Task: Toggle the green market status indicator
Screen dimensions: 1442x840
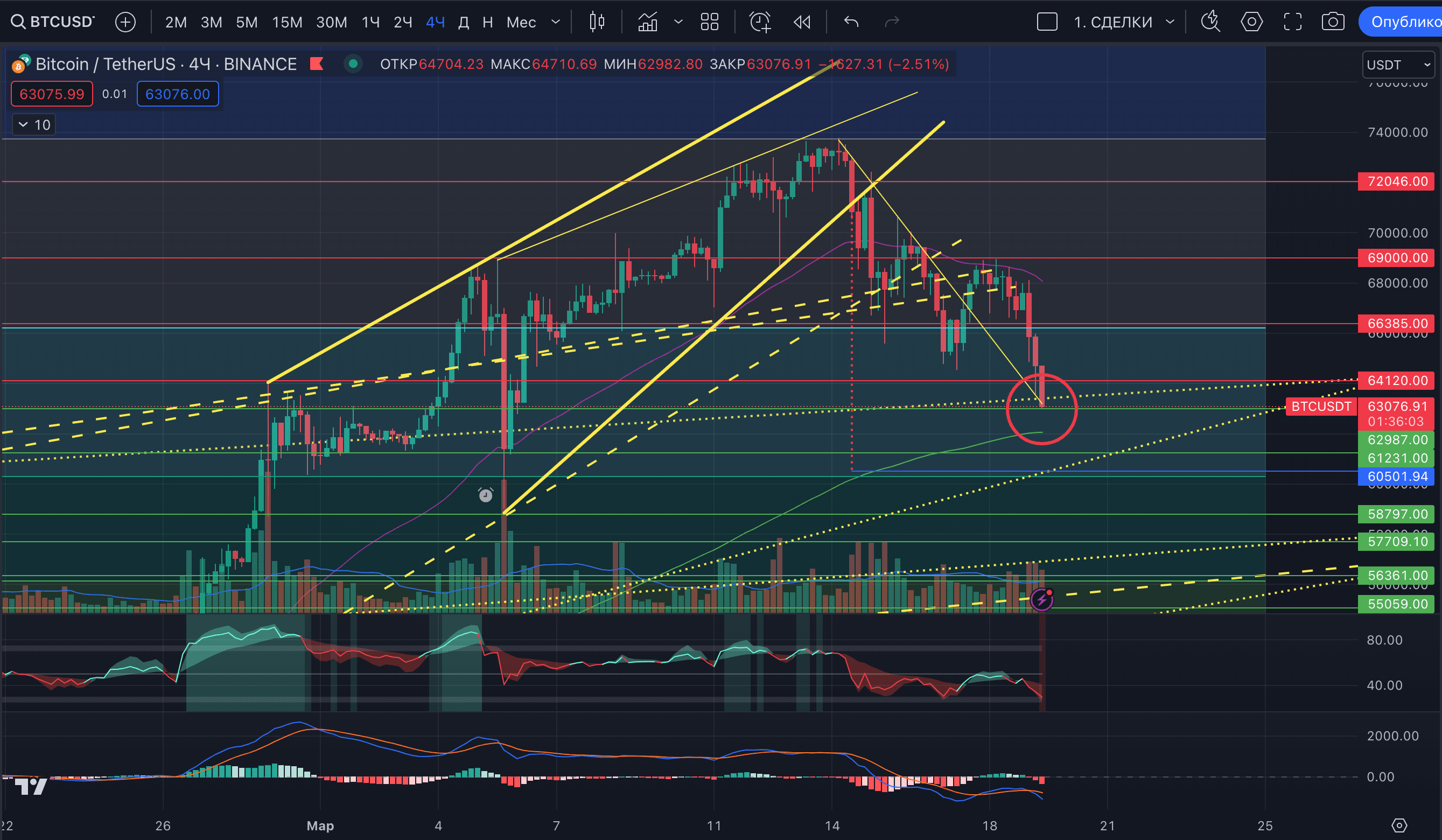Action: pyautogui.click(x=353, y=64)
